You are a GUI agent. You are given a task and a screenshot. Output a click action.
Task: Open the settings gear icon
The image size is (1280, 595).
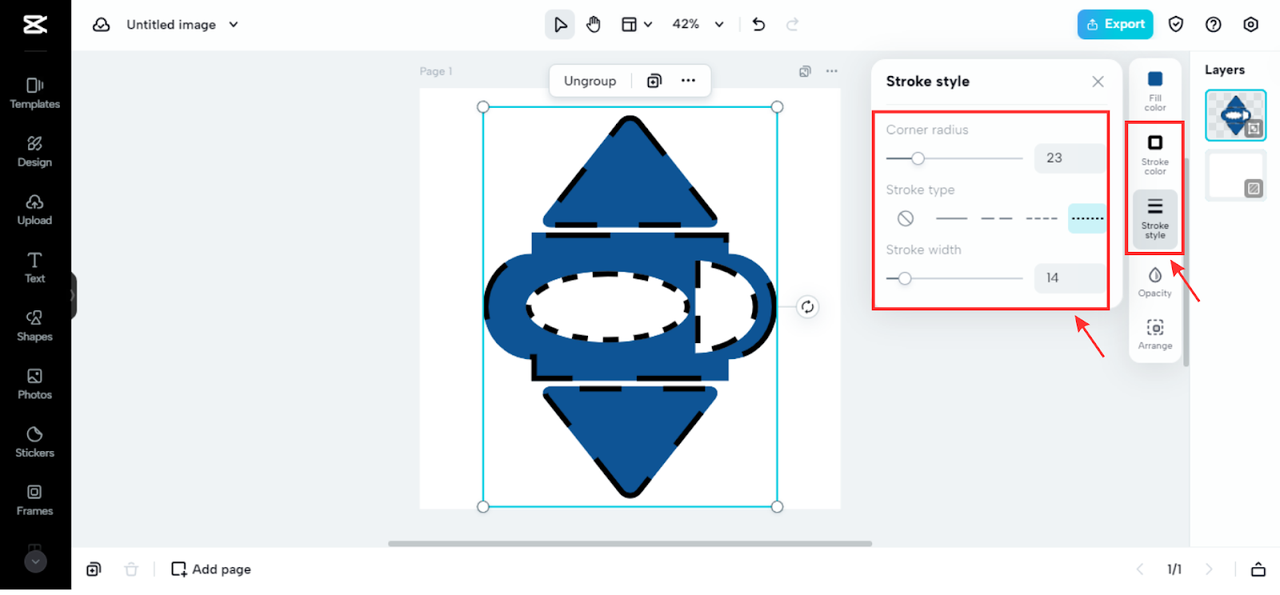click(x=1251, y=25)
